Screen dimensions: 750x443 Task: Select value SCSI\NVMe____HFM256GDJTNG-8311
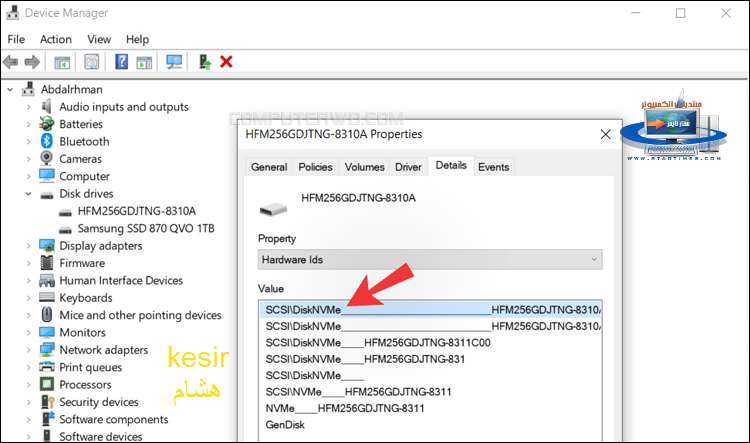359,392
